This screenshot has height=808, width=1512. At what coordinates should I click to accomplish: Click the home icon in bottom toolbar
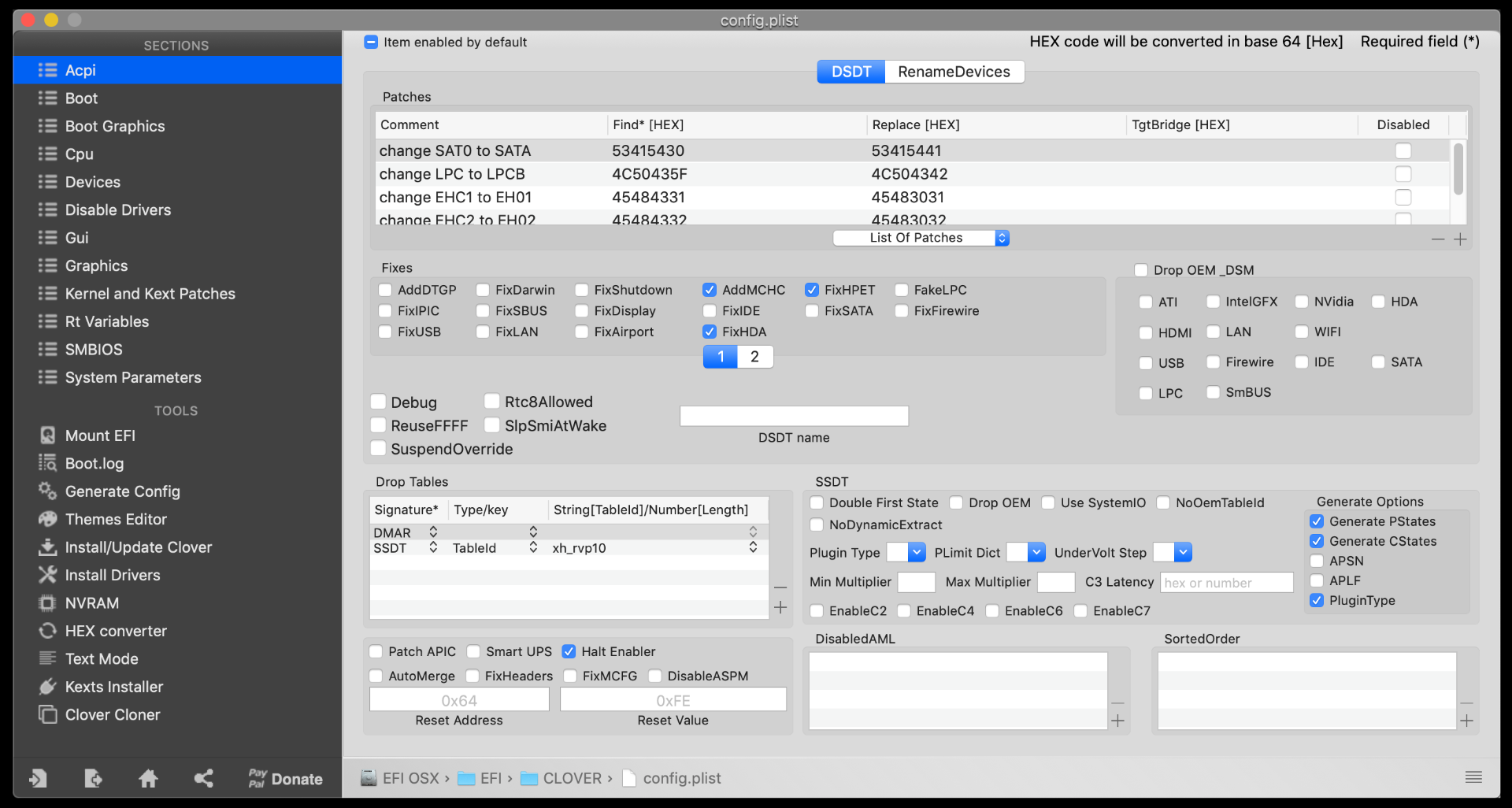pos(148,779)
